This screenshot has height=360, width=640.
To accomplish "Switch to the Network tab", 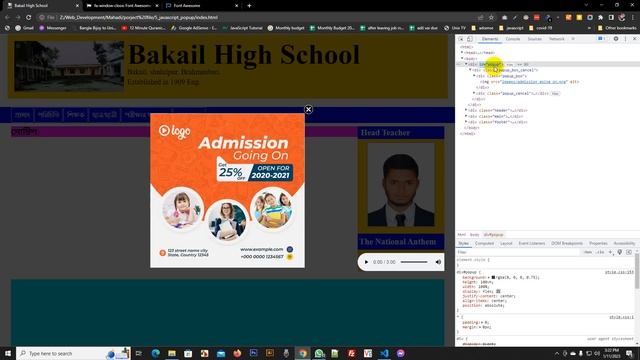I will (556, 39).
